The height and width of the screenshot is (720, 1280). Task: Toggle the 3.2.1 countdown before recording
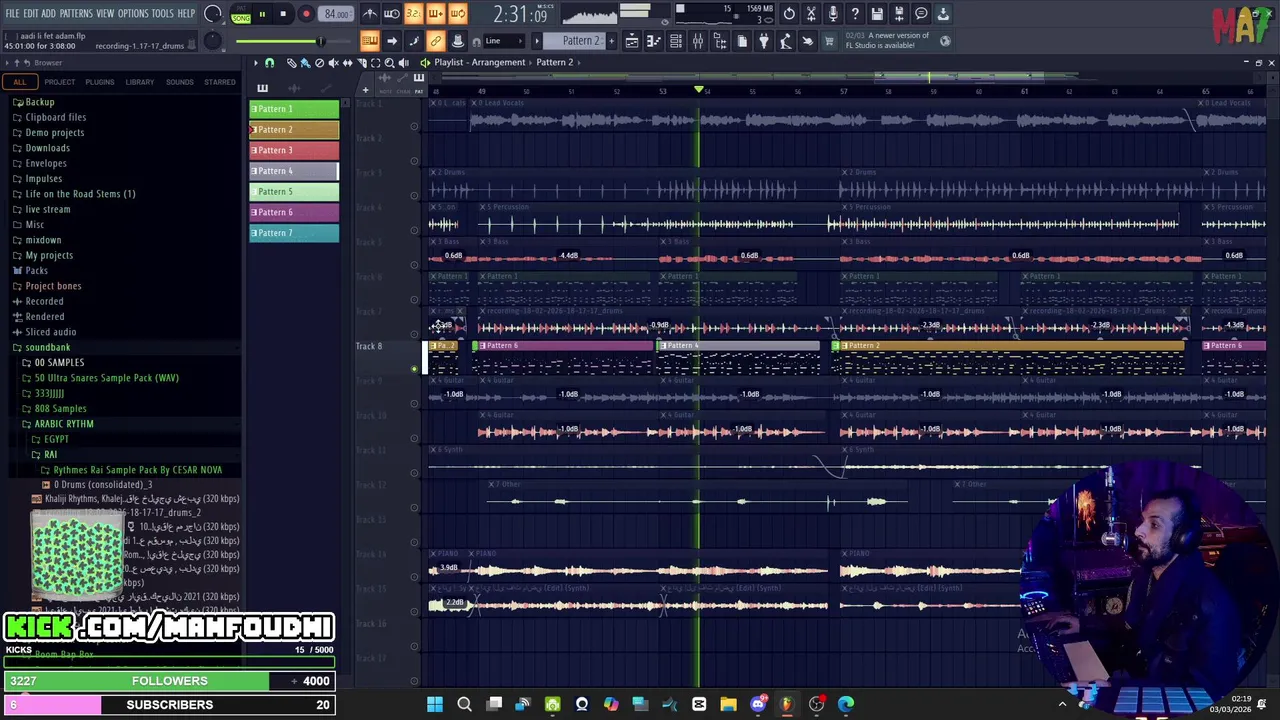click(413, 14)
